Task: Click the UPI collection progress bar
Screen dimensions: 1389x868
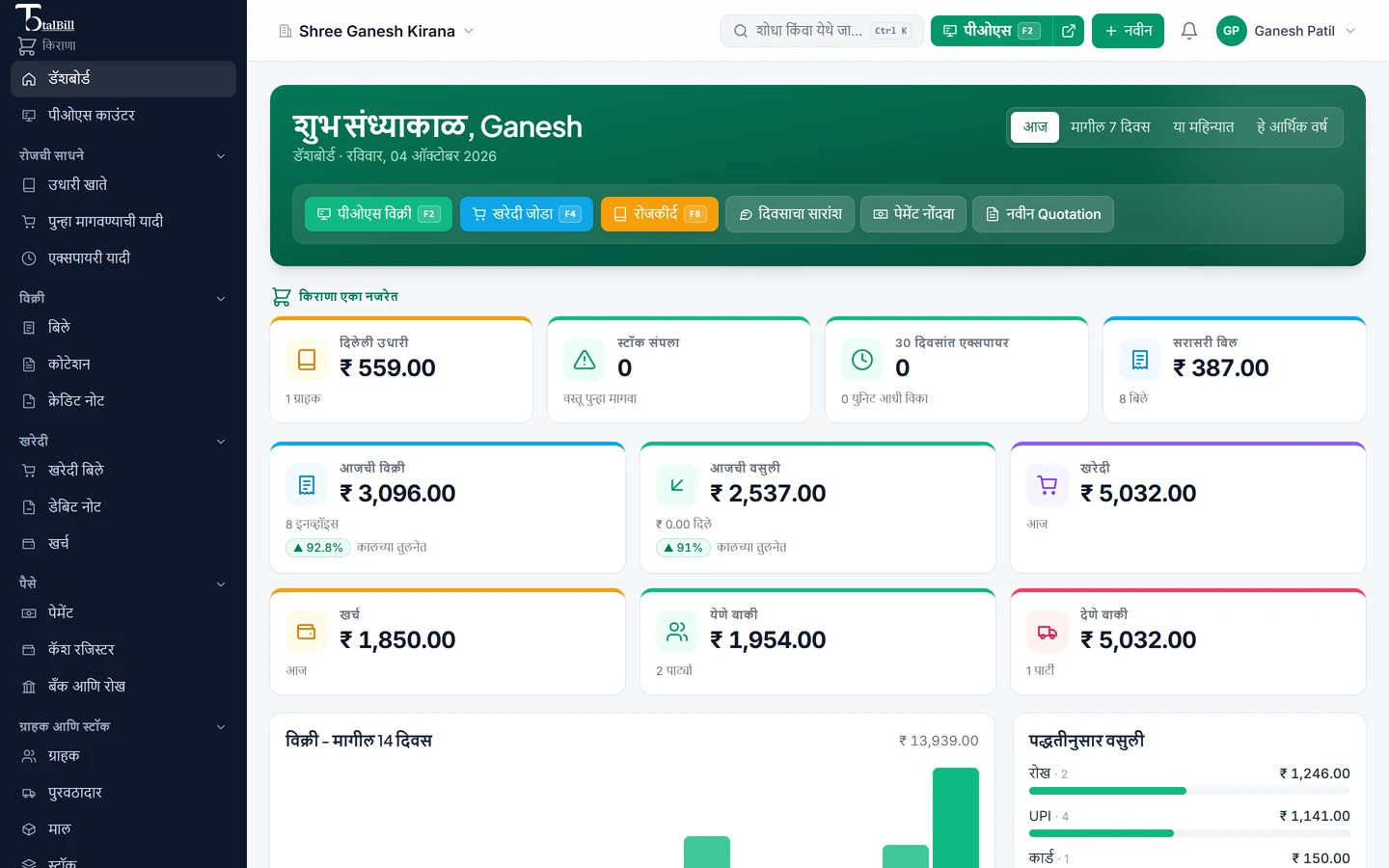Action: [1189, 833]
